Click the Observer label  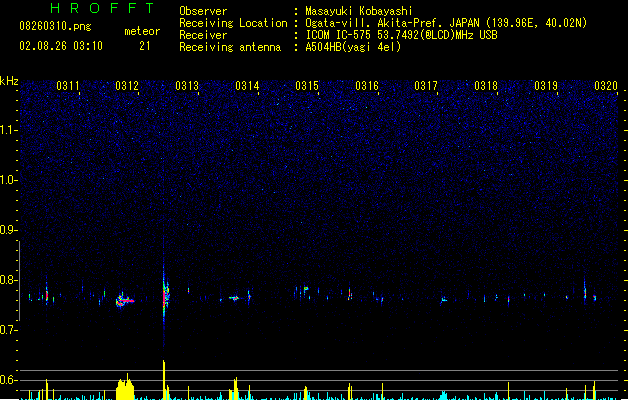[x=203, y=11]
